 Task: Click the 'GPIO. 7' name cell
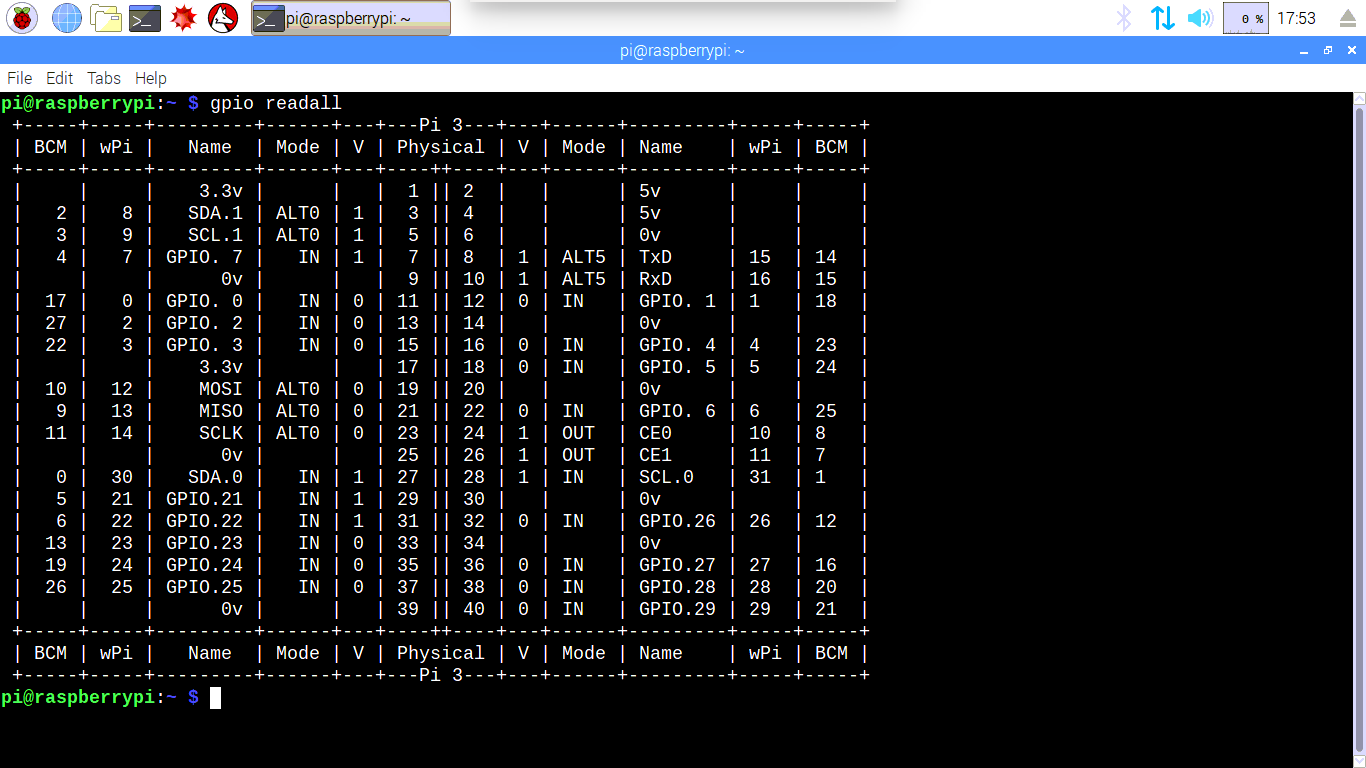[204, 257]
